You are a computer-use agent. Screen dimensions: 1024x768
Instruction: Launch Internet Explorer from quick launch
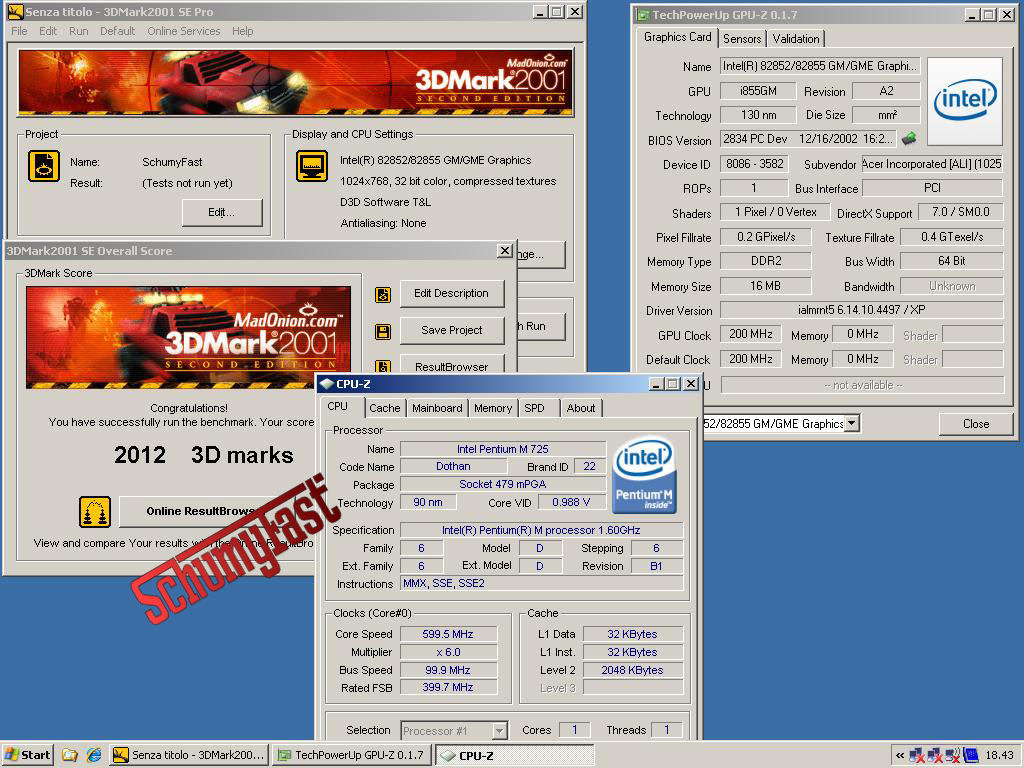pos(94,755)
